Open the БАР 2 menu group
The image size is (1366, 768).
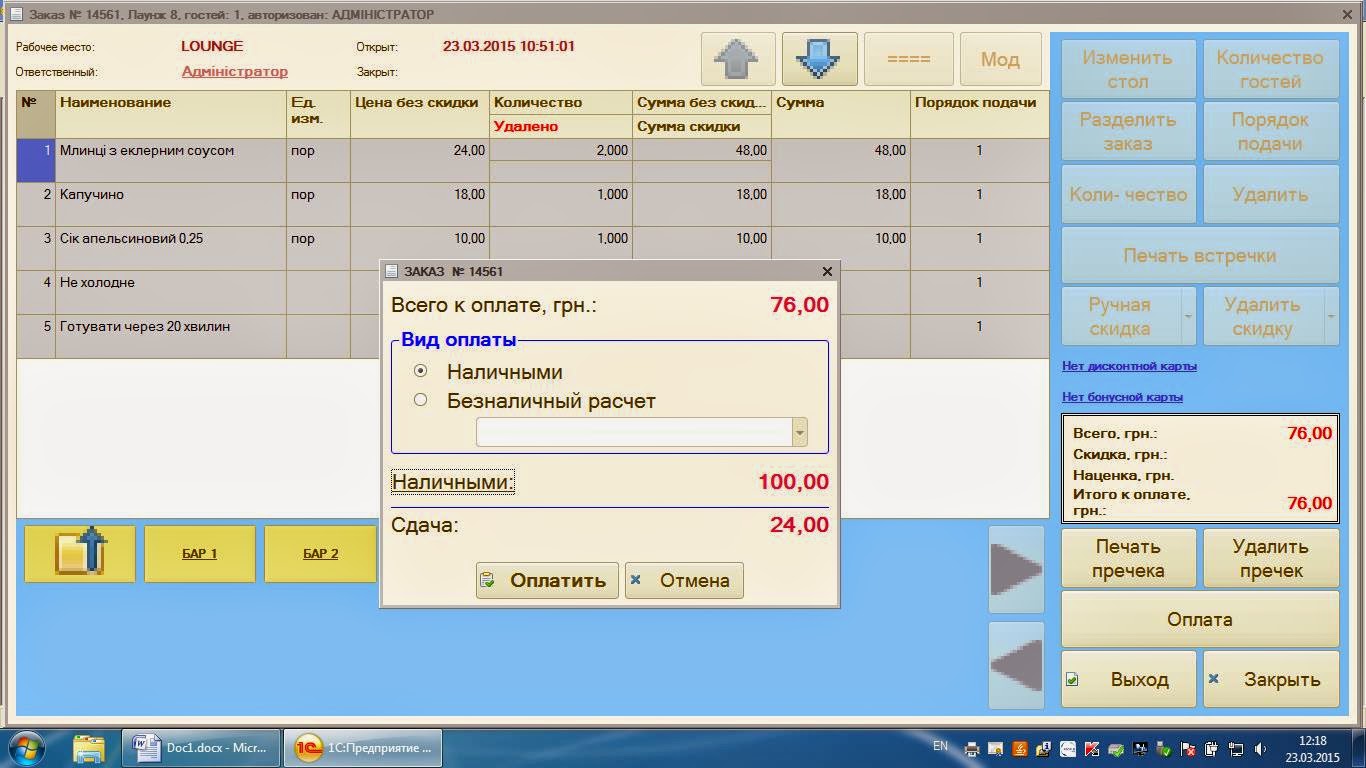click(320, 553)
